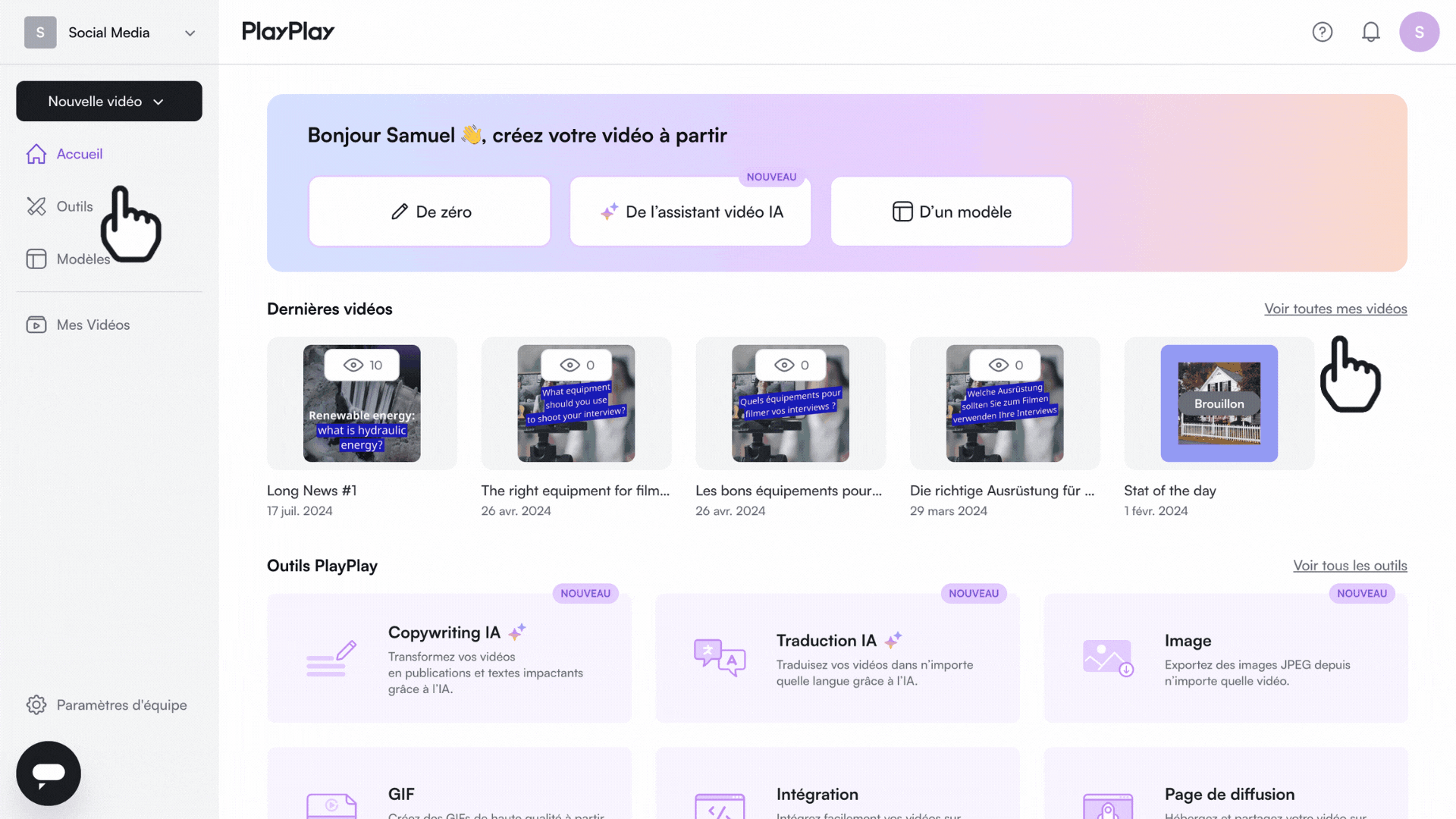Viewport: 1456px width, 819px height.
Task: Expand the Social Media workspace dropdown
Action: [x=190, y=33]
